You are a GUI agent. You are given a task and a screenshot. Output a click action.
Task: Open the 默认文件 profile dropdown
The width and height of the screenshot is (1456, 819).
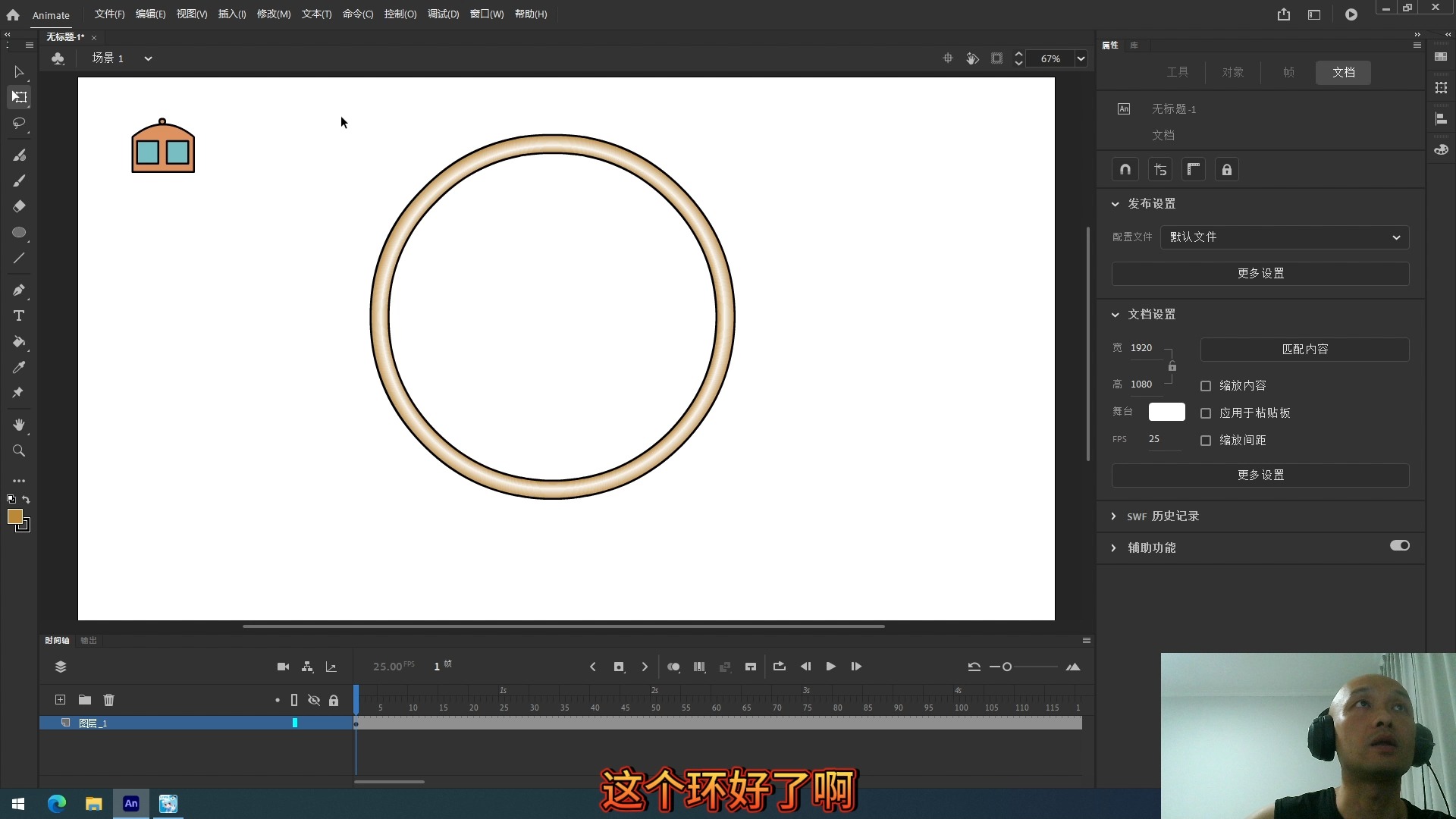click(1284, 237)
